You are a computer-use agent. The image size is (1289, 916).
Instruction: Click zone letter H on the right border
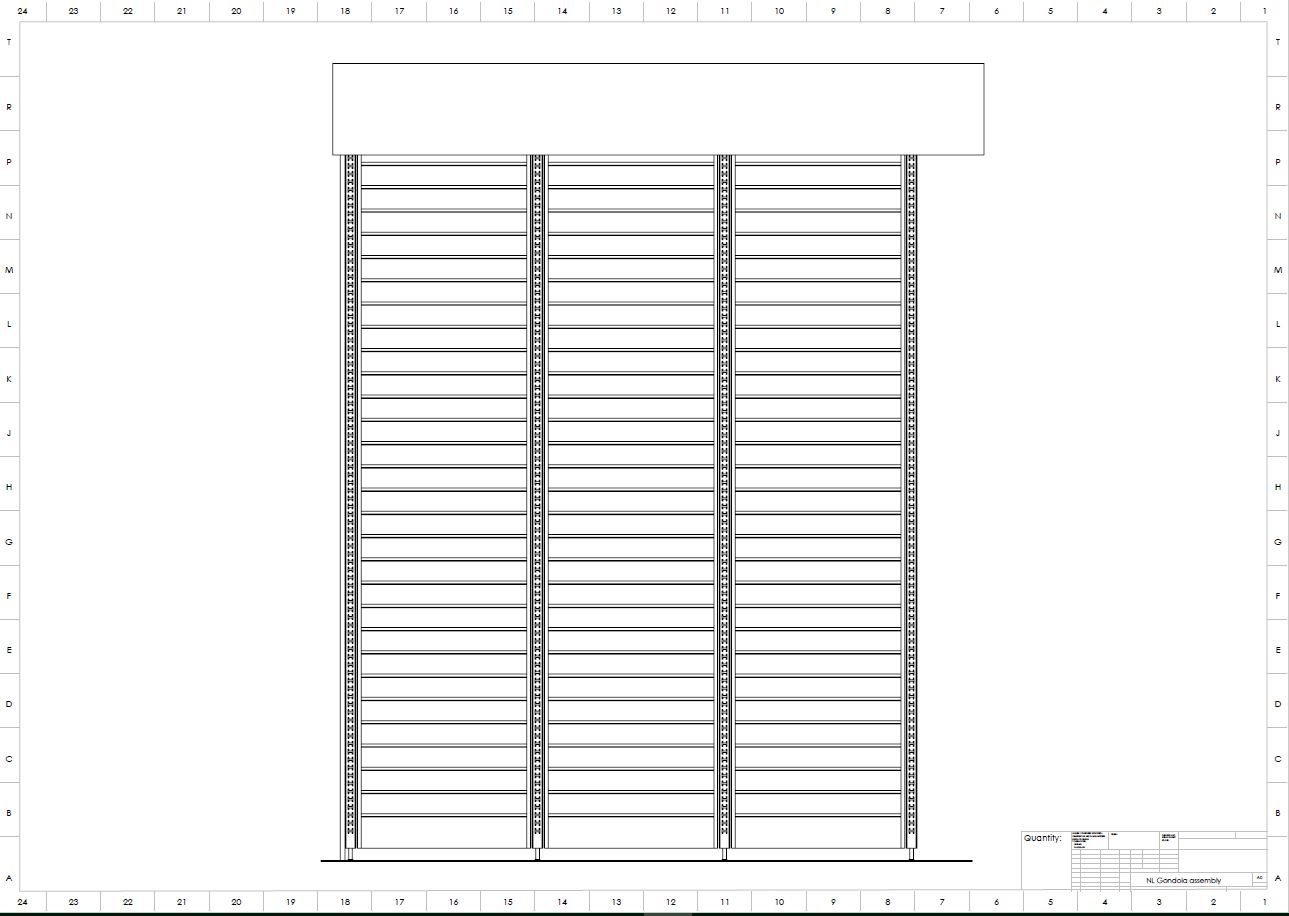(x=1278, y=487)
